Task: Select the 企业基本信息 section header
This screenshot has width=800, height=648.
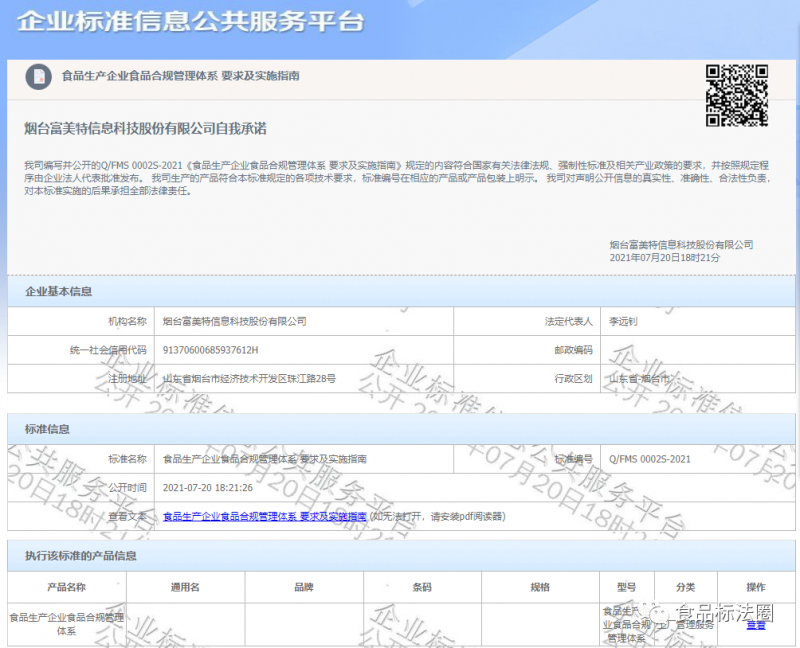Action: pyautogui.click(x=59, y=292)
